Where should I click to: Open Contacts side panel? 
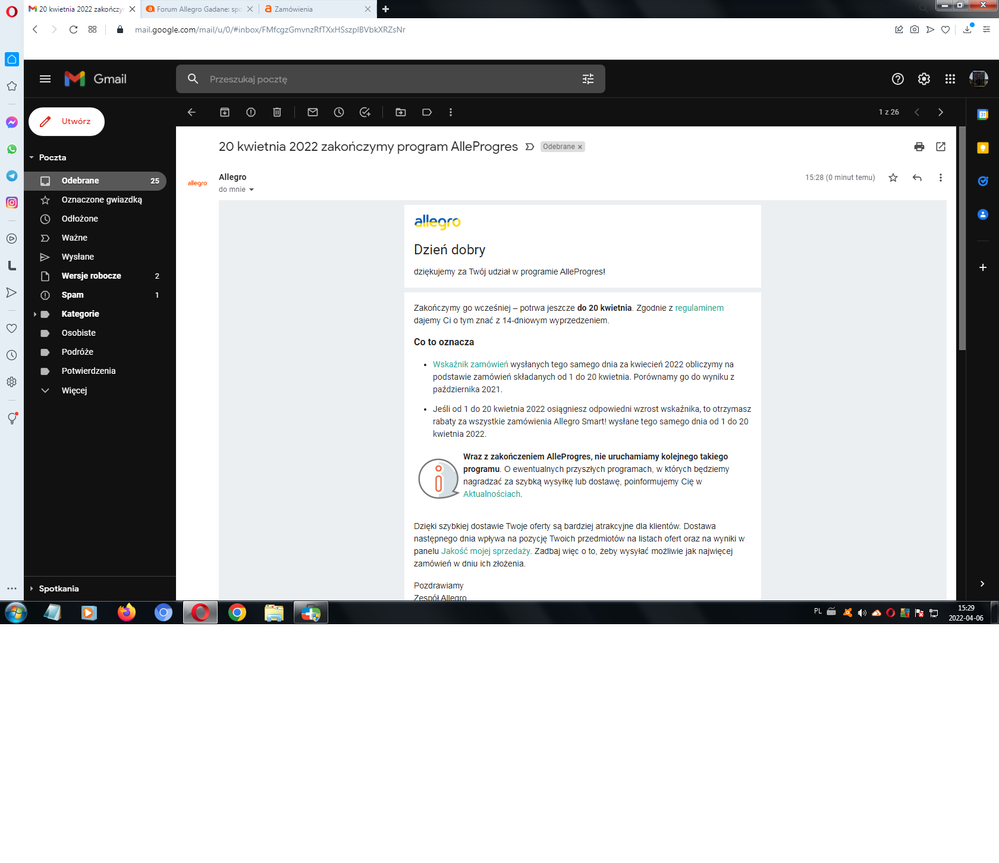[x=982, y=214]
